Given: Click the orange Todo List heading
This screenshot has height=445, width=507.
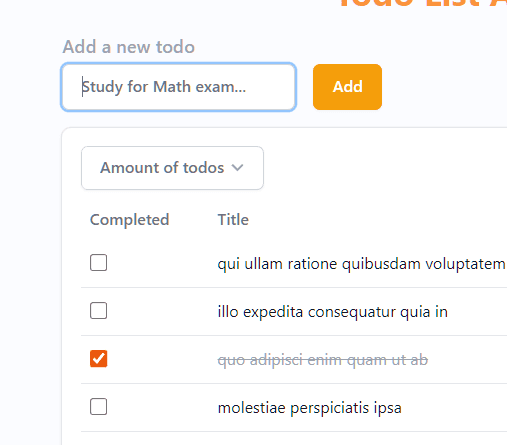Looking at the screenshot, I should (423, 4).
